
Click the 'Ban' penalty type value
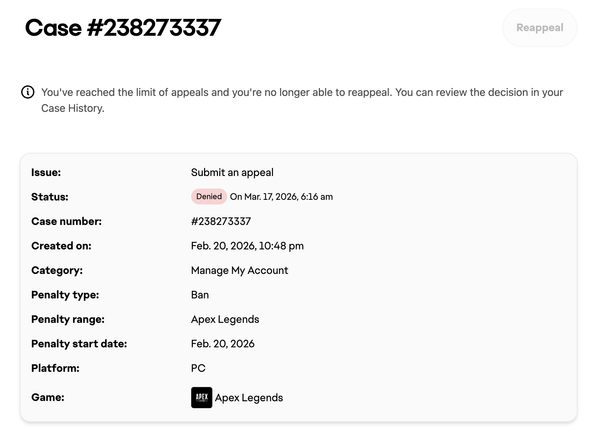tap(200, 295)
